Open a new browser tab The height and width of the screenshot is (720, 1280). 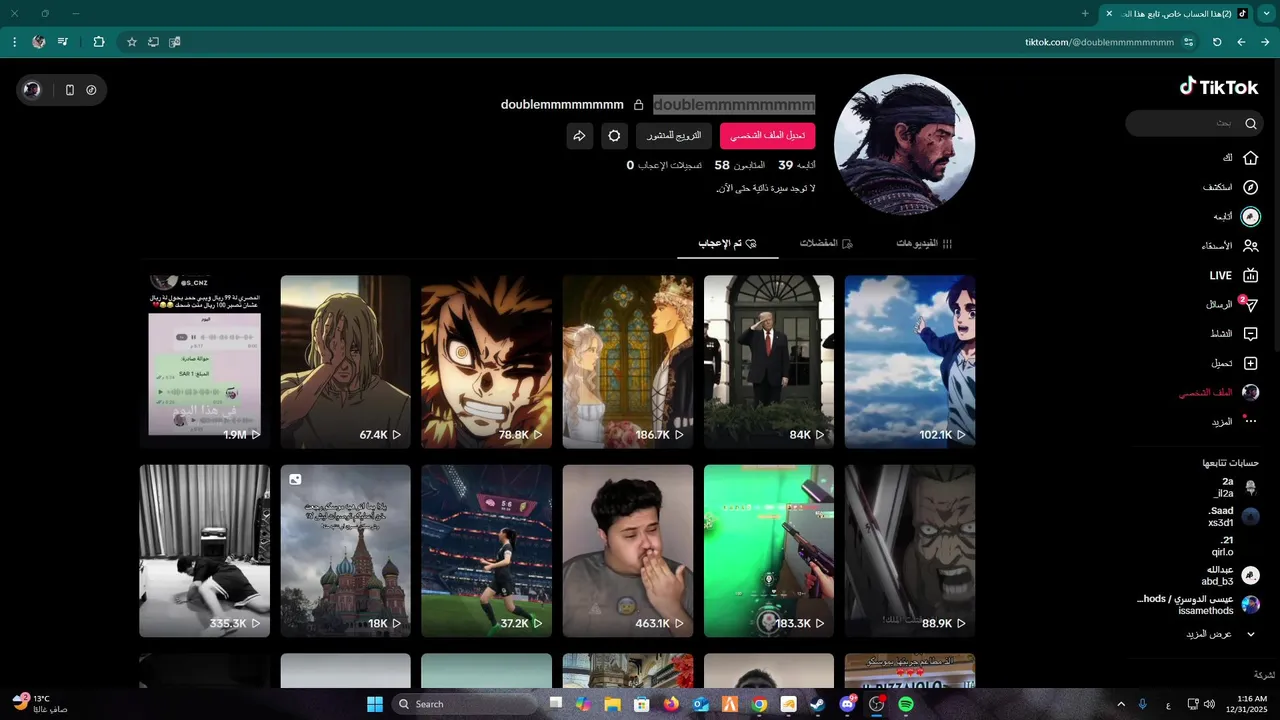(1085, 13)
